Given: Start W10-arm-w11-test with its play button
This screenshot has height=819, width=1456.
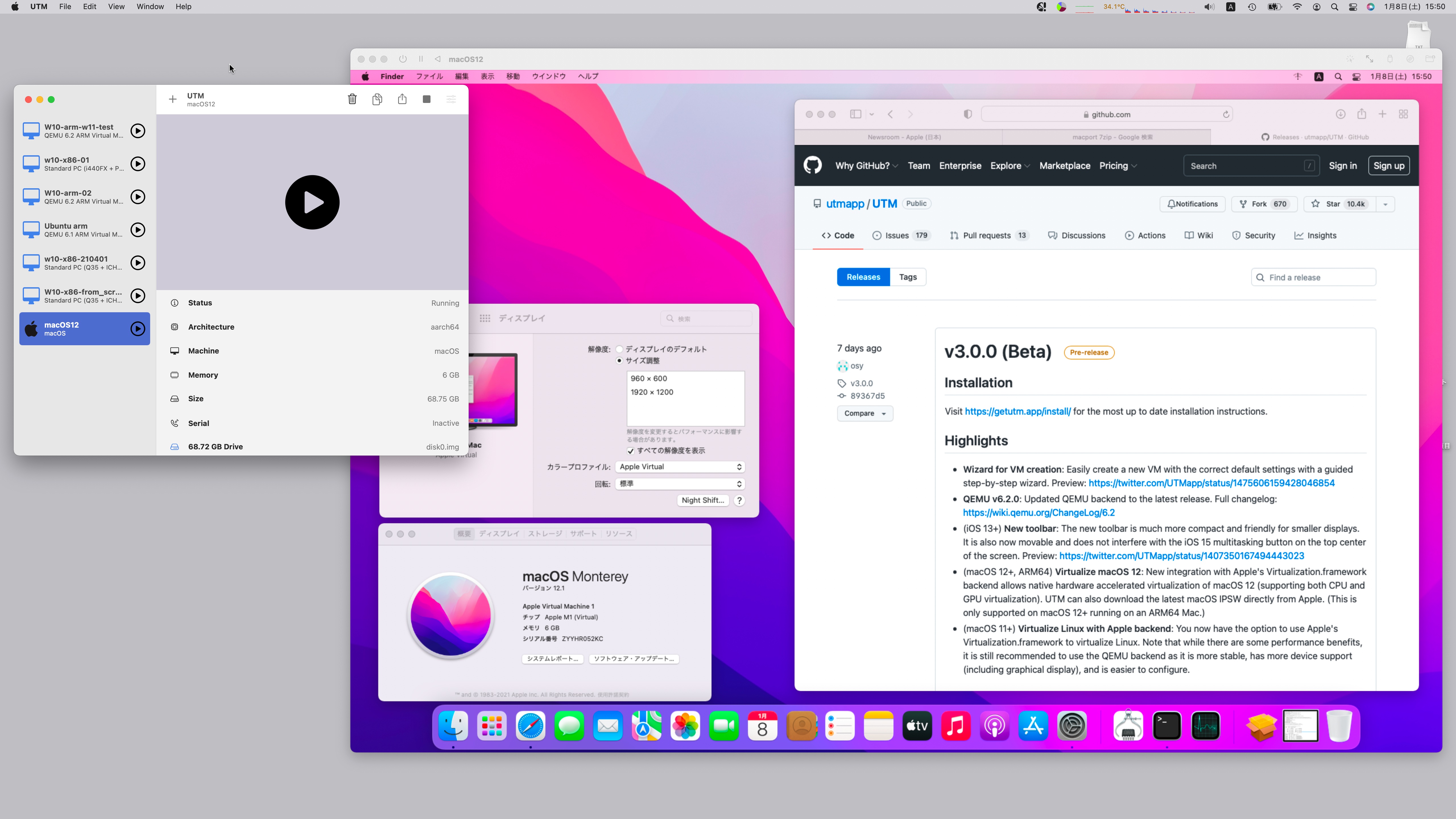Looking at the screenshot, I should pyautogui.click(x=137, y=131).
